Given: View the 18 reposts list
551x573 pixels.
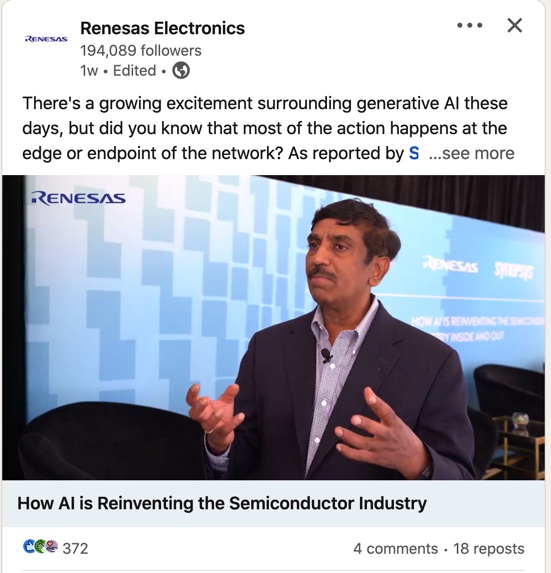Looking at the screenshot, I should click(x=489, y=549).
